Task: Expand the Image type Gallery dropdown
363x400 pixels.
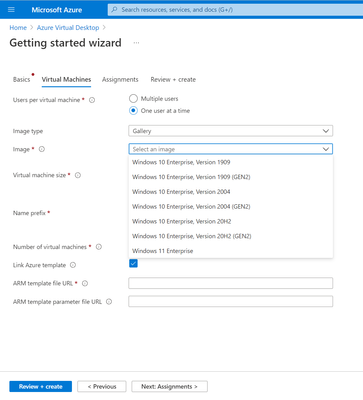Action: pos(231,131)
